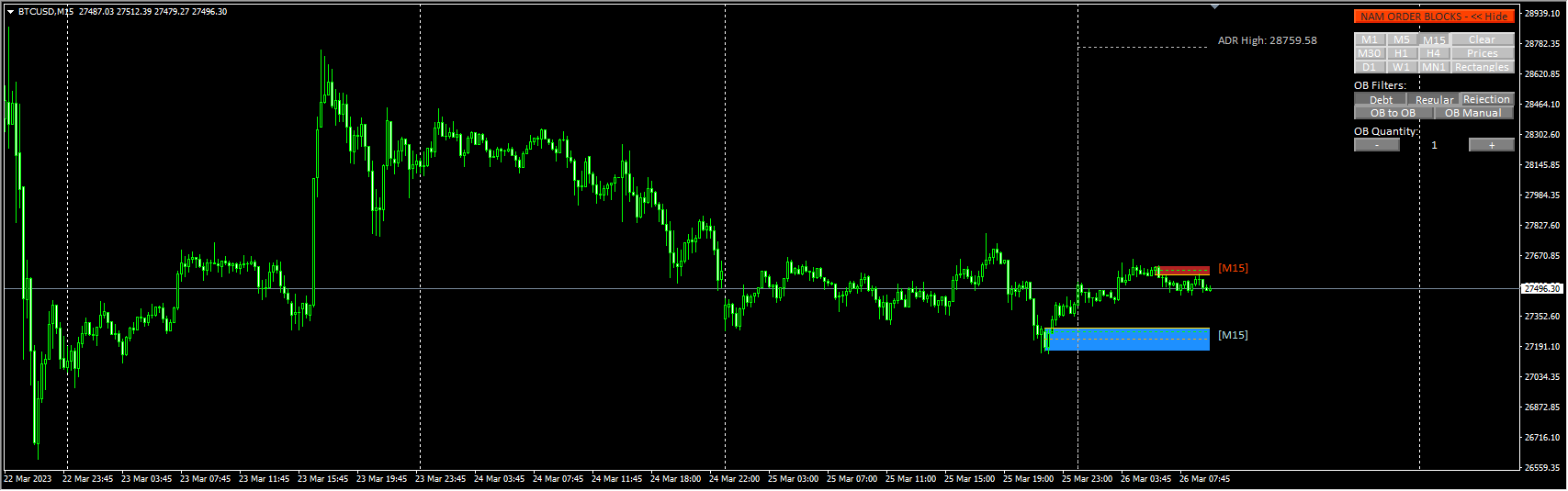1568x491 pixels.
Task: Click time axis label 22 Mar 23:45
Action: (88, 479)
